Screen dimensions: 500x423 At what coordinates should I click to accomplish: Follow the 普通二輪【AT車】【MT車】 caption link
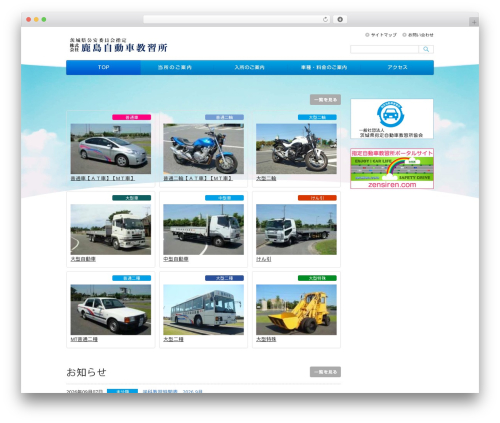198,179
